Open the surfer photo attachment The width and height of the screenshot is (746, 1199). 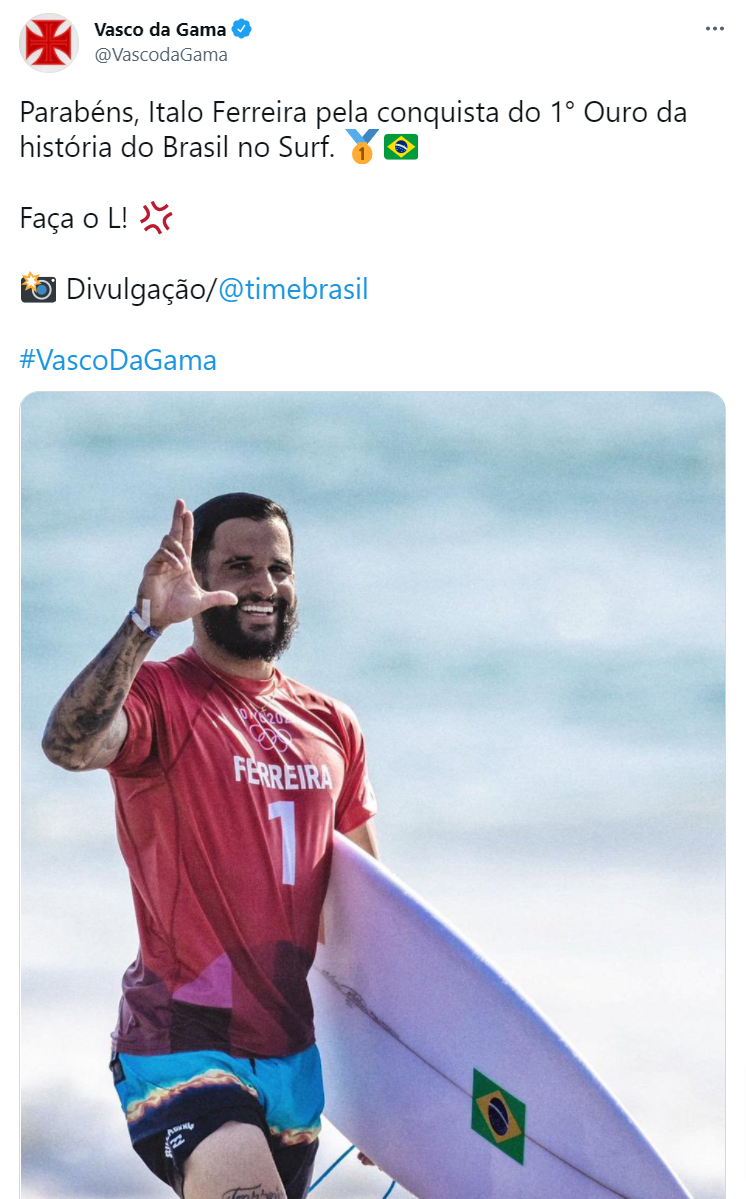[x=372, y=795]
